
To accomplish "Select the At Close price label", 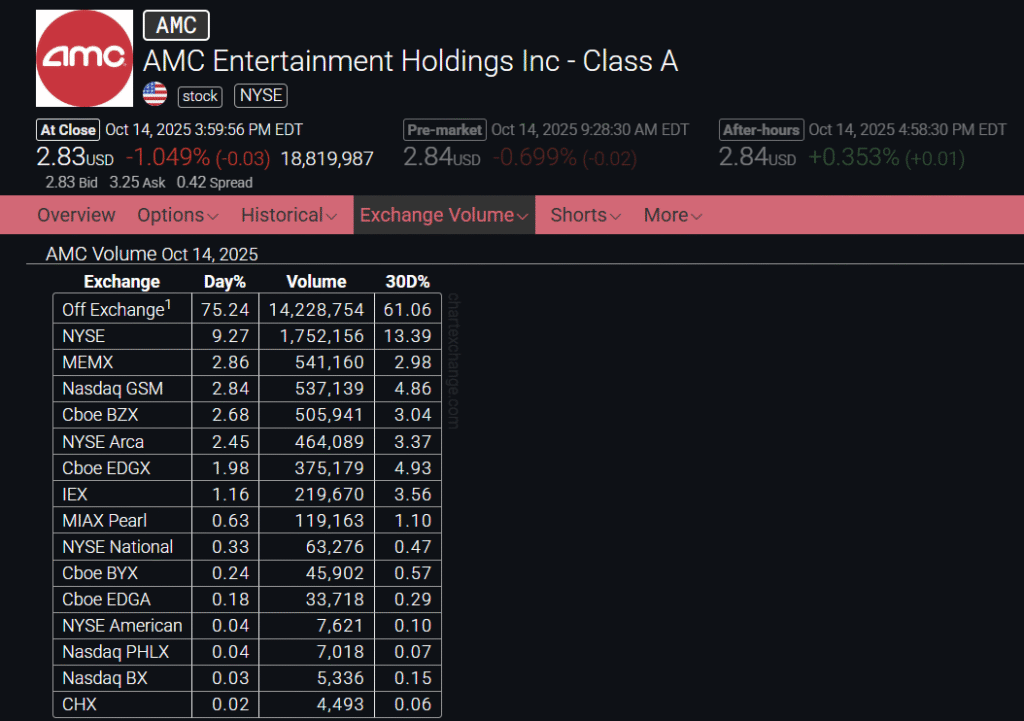I will [x=68, y=130].
